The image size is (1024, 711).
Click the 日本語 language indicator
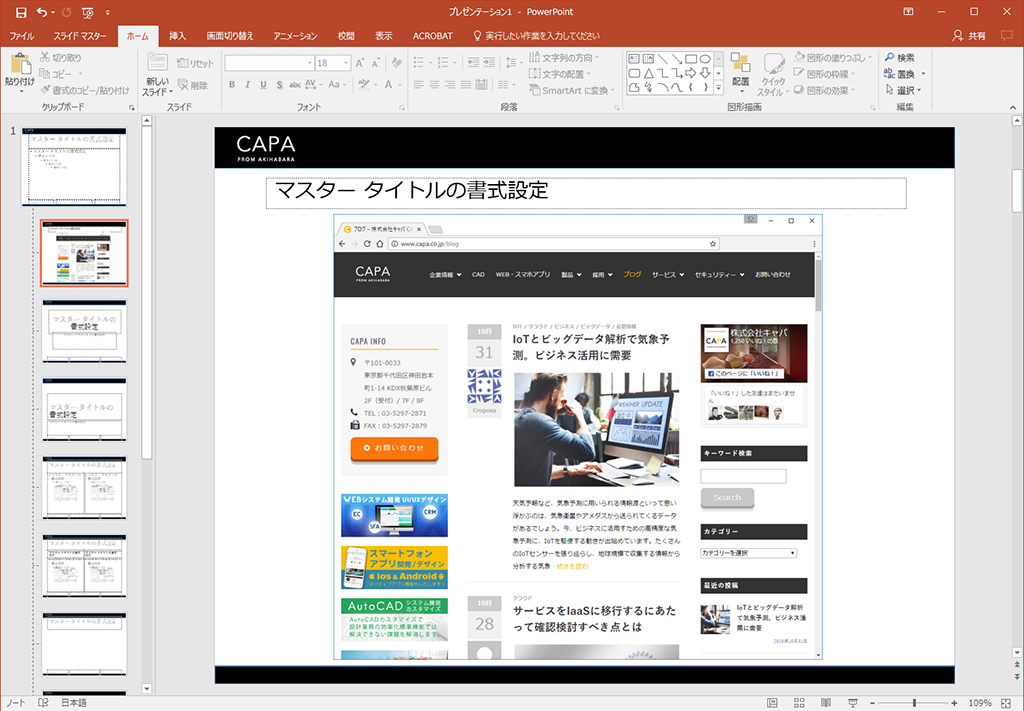pyautogui.click(x=74, y=703)
